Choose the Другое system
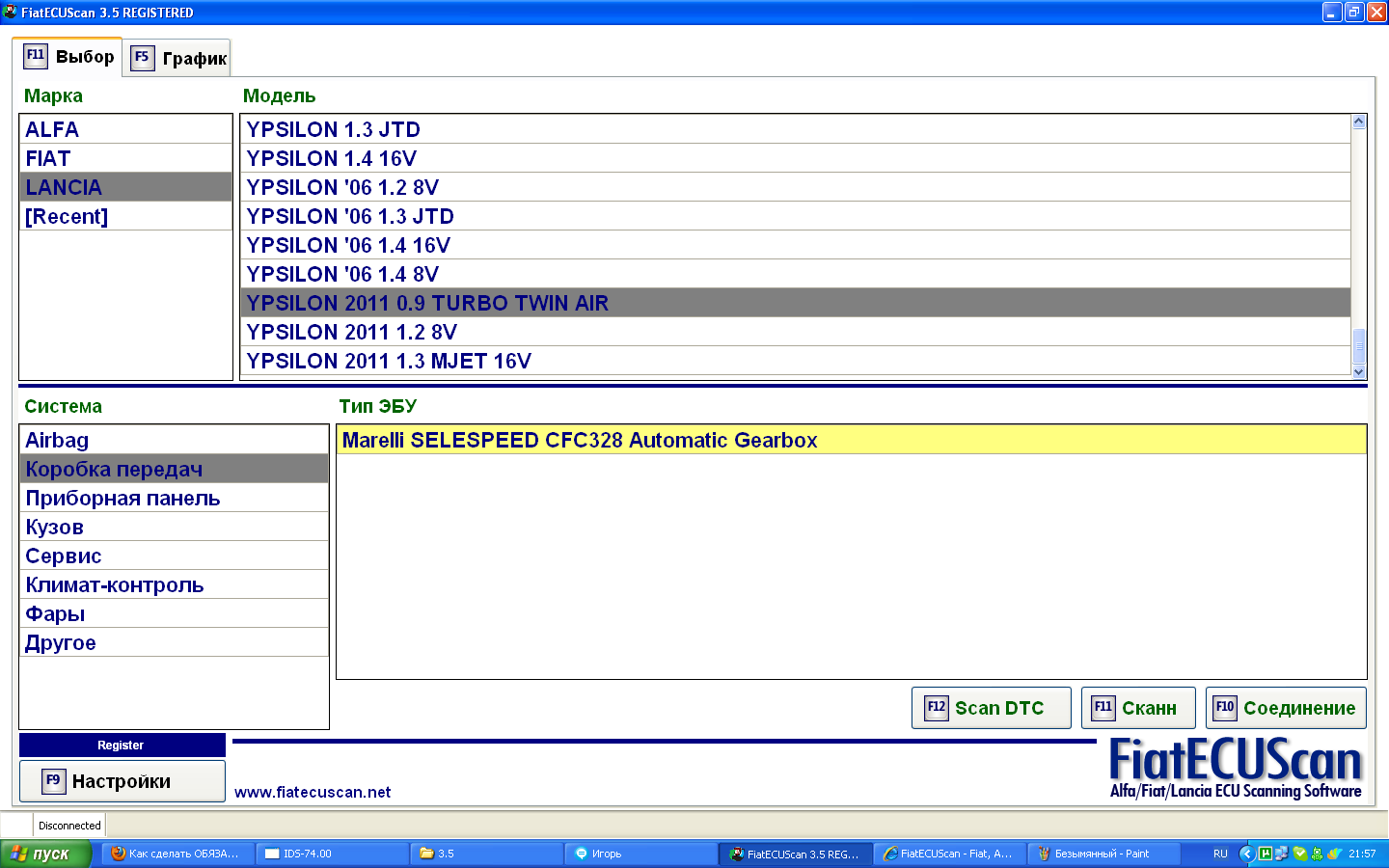The height and width of the screenshot is (868, 1389). pos(174,642)
